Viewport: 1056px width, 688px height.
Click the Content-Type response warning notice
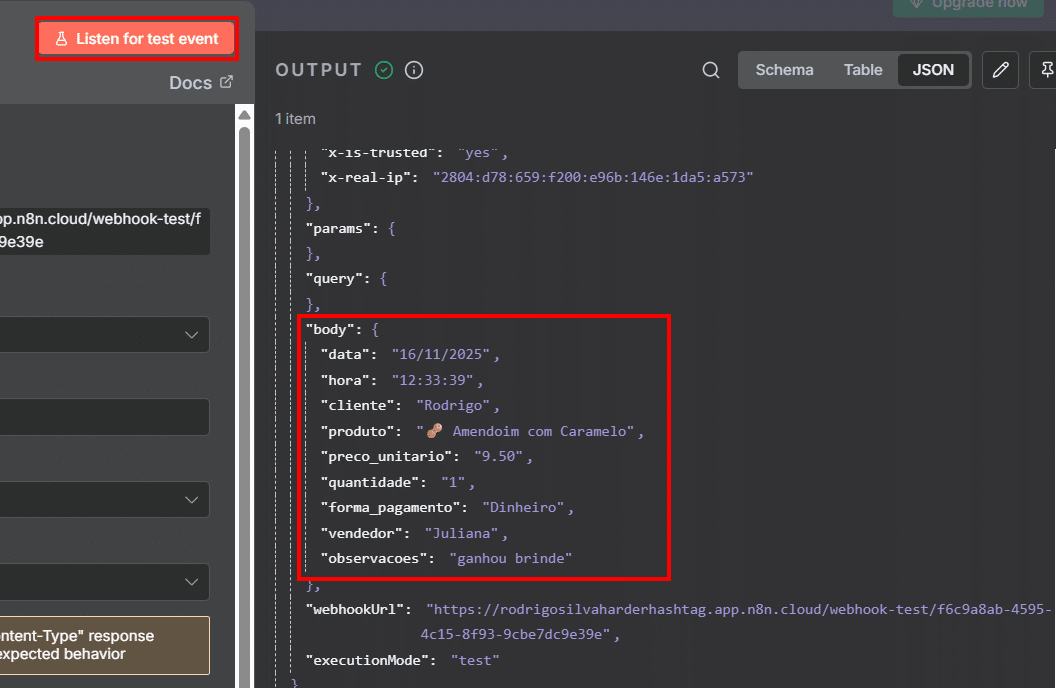[x=104, y=645]
